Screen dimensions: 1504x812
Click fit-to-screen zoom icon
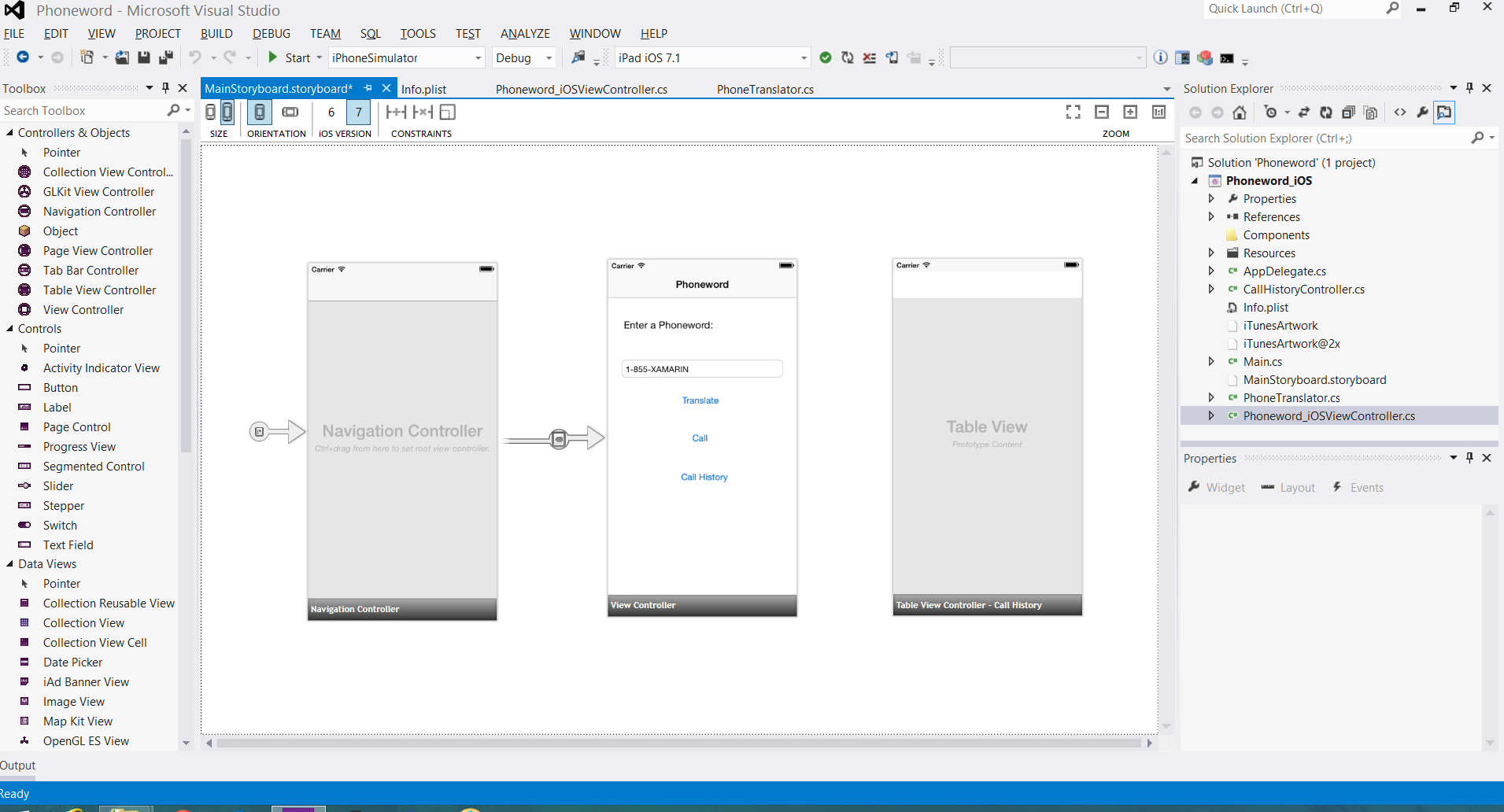[1073, 112]
